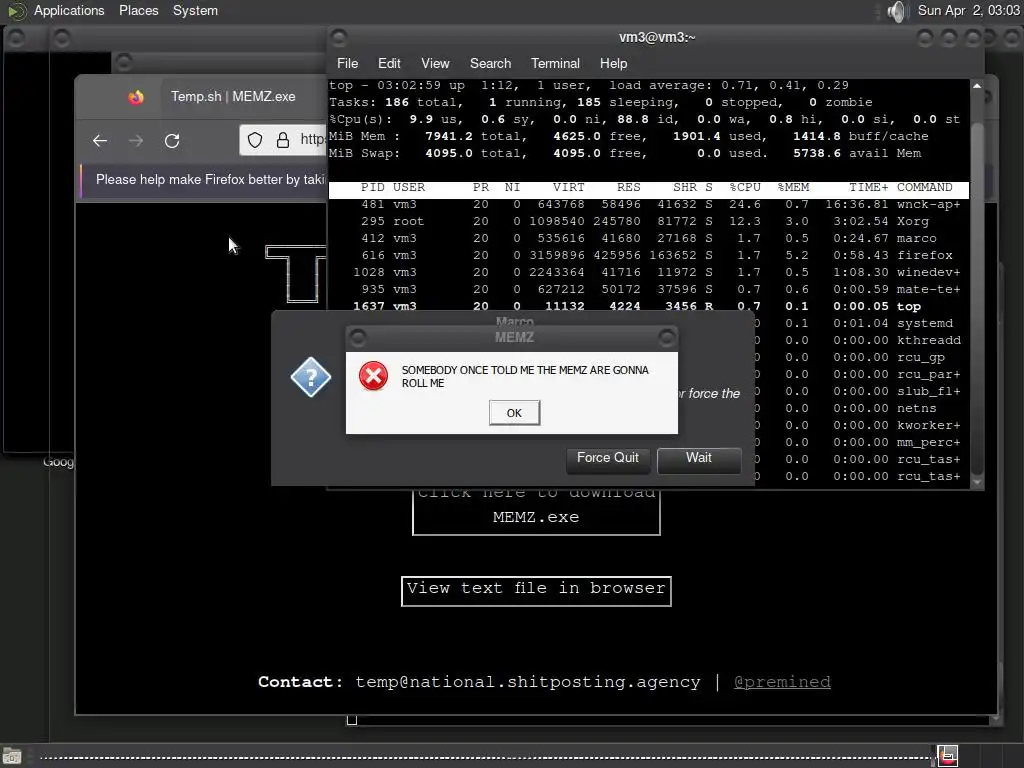This screenshot has height=768, width=1024.
Task: Click the red error icon in MEMZ dialog
Action: [x=374, y=376]
